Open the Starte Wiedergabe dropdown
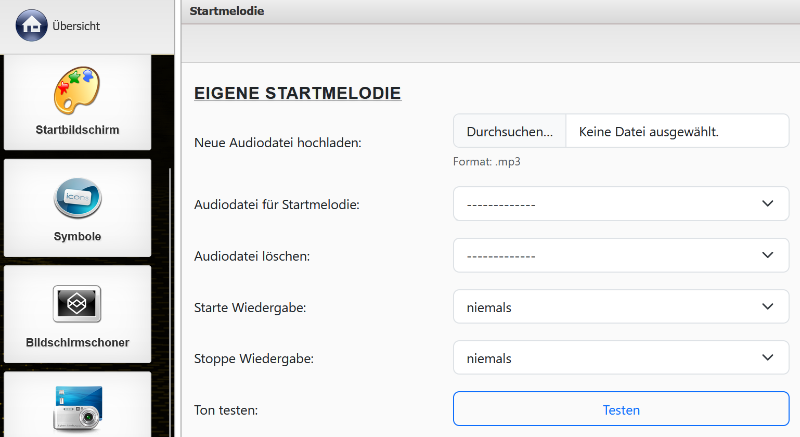 620,307
